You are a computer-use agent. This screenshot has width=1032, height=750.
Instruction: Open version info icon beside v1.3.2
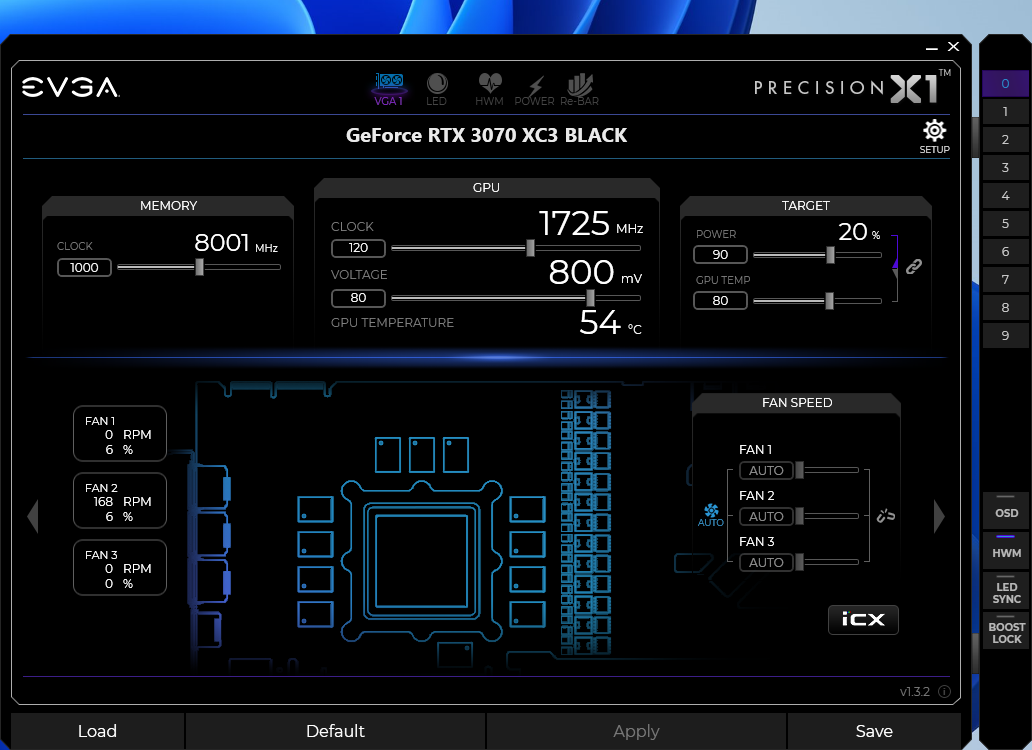(944, 691)
